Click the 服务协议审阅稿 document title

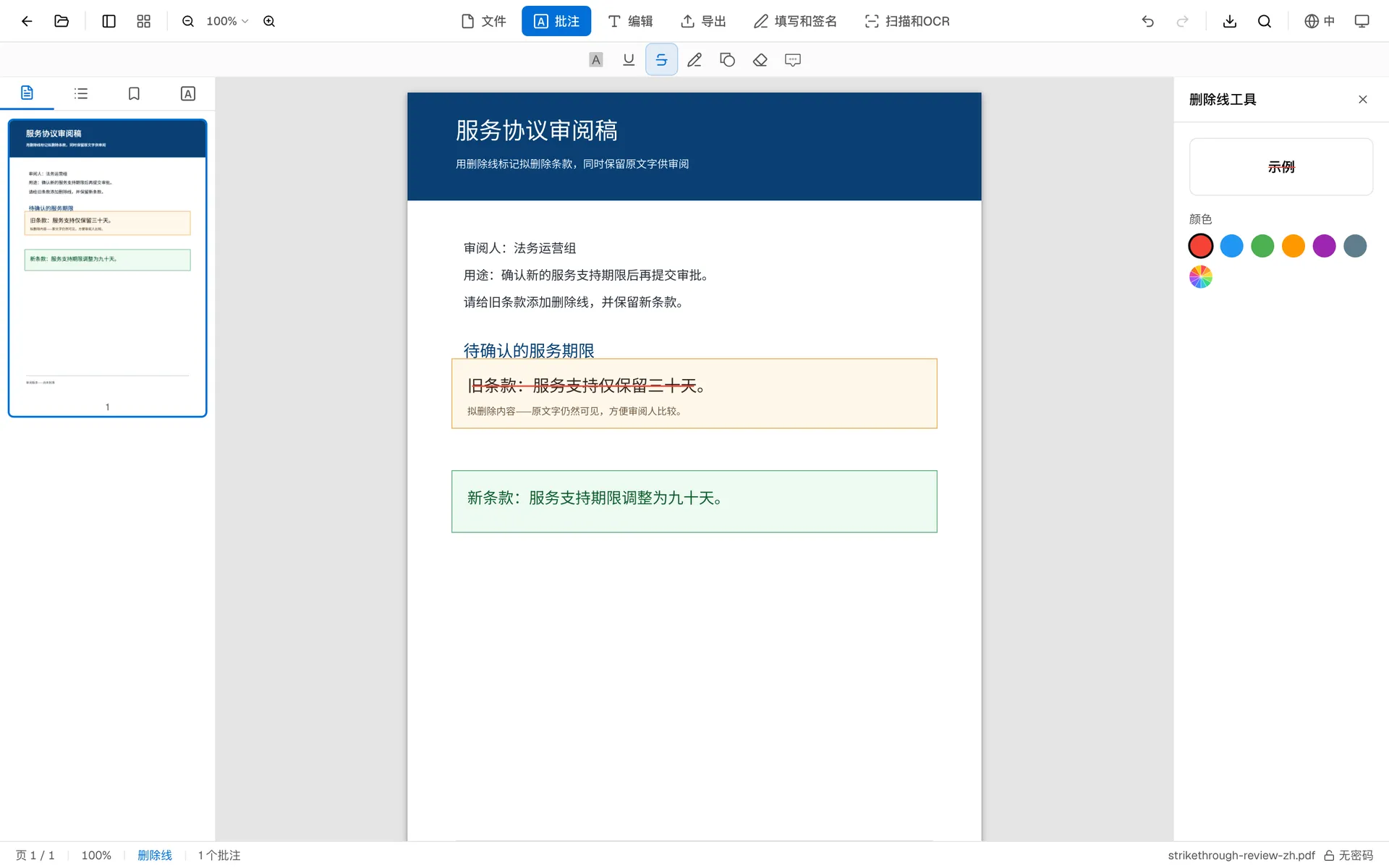(536, 130)
